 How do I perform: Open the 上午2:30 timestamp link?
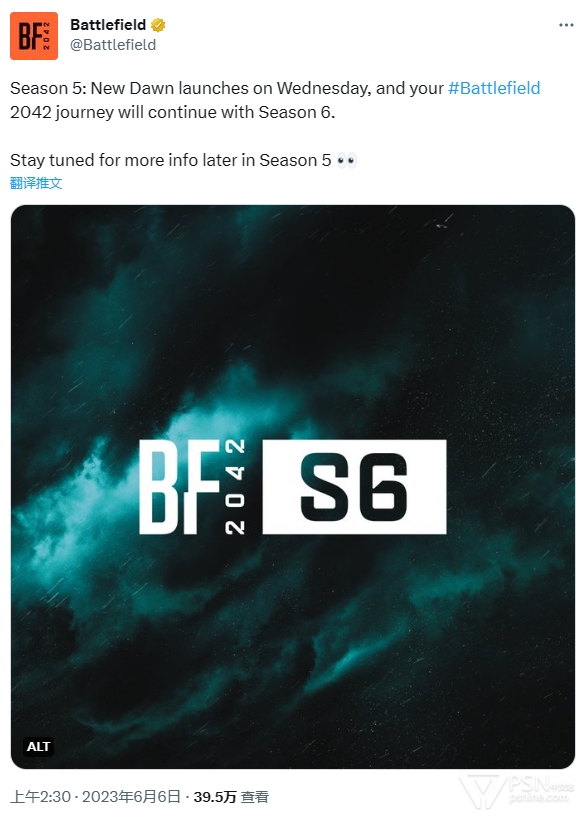[40, 797]
